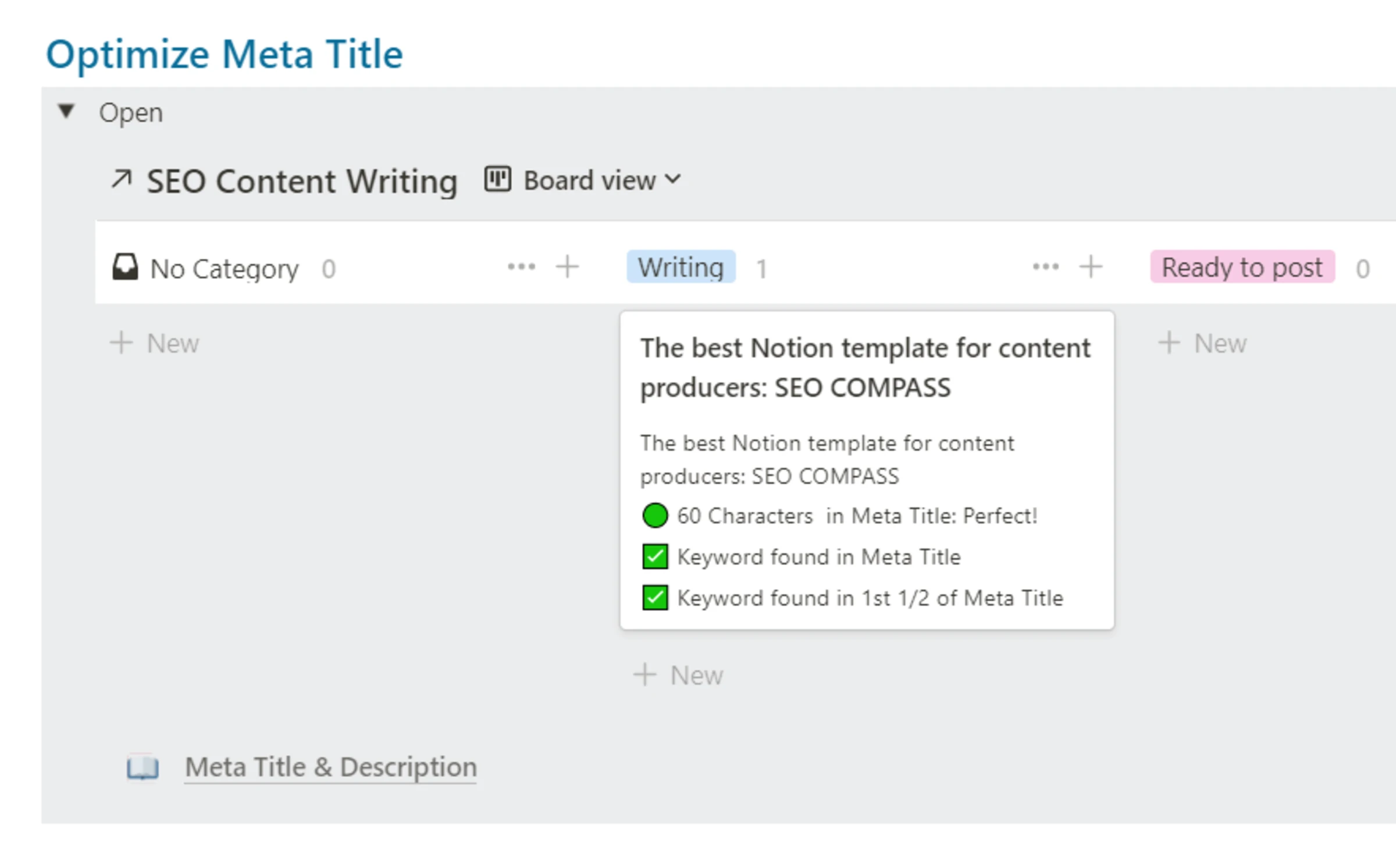
Task: Click New under the Writing column
Action: click(678, 674)
